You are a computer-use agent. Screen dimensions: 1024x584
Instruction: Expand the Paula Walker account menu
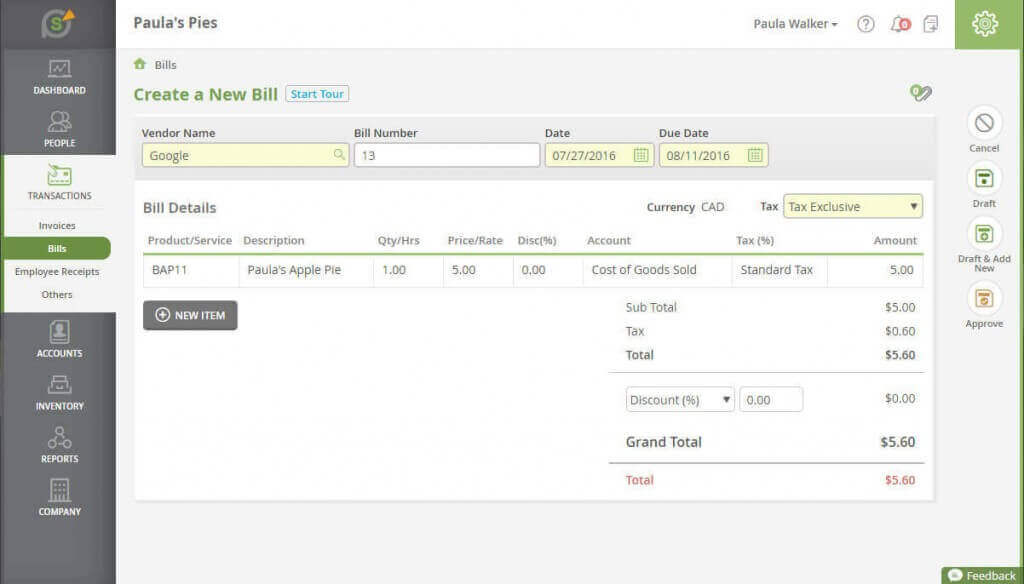795,23
